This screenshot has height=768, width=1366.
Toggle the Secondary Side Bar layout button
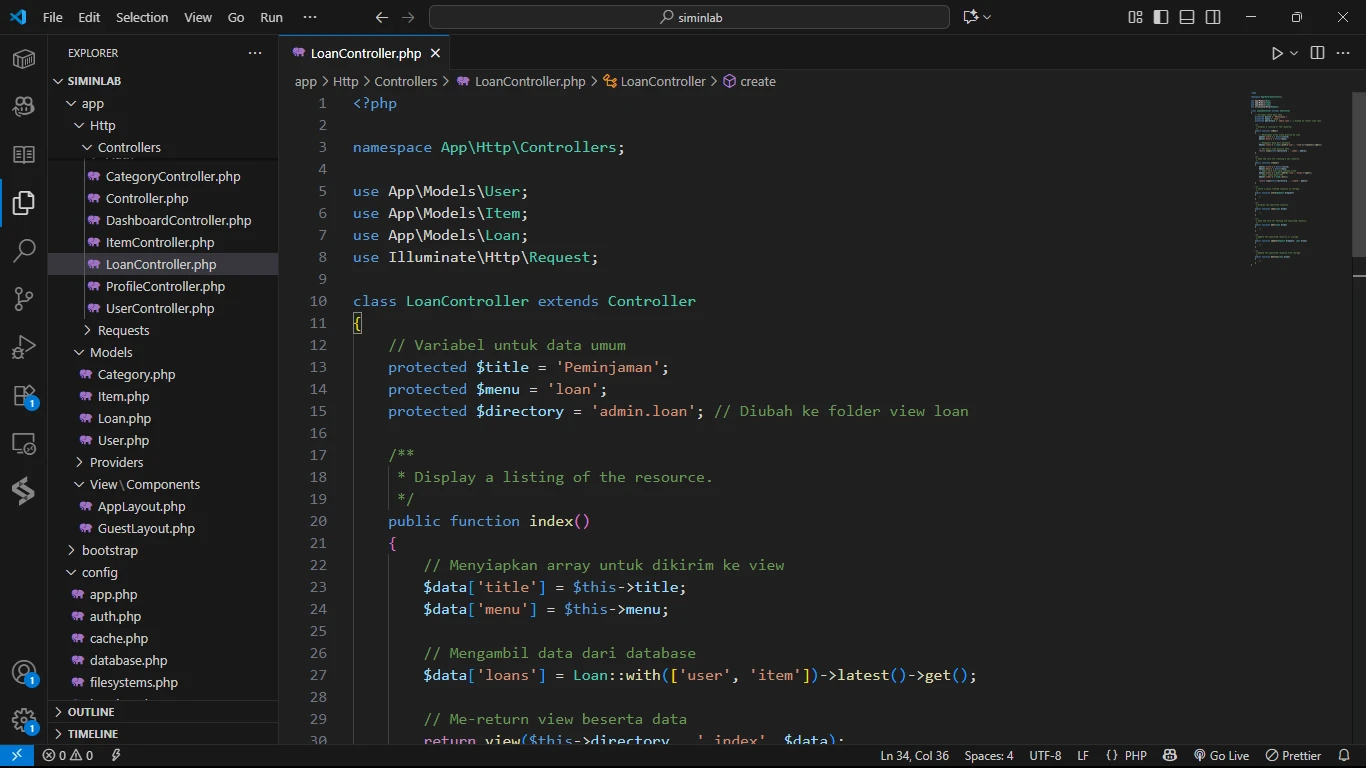(x=1213, y=17)
